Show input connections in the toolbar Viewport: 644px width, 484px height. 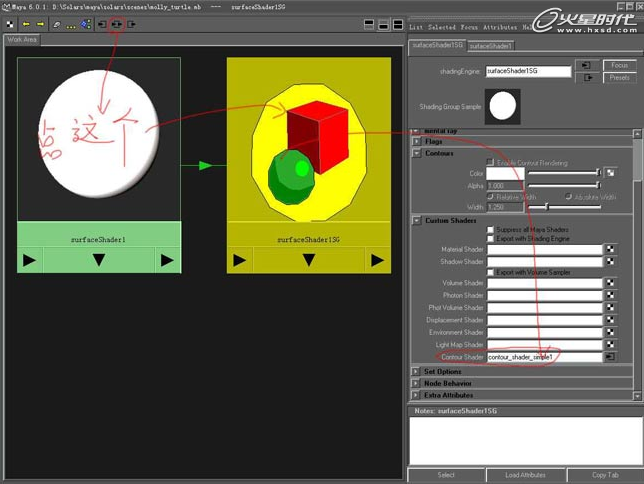coord(102,25)
